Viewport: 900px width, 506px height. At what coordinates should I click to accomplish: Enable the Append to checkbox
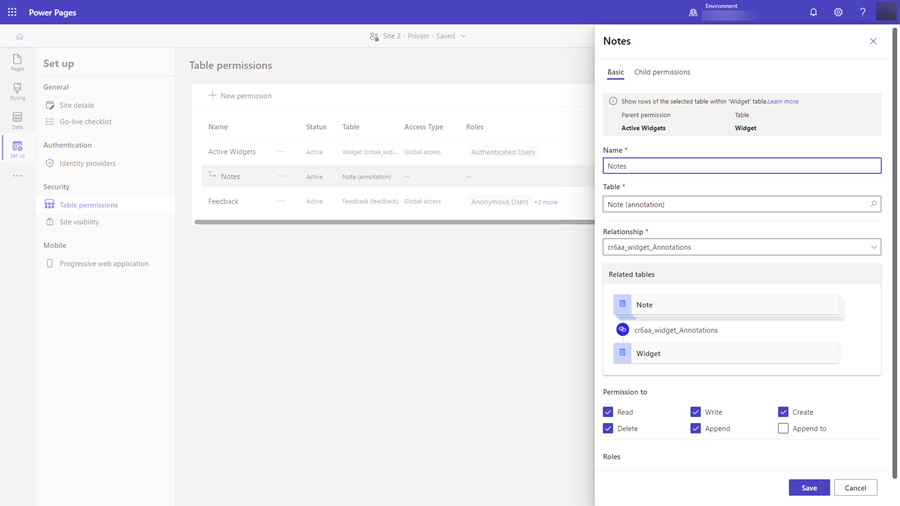pos(783,428)
